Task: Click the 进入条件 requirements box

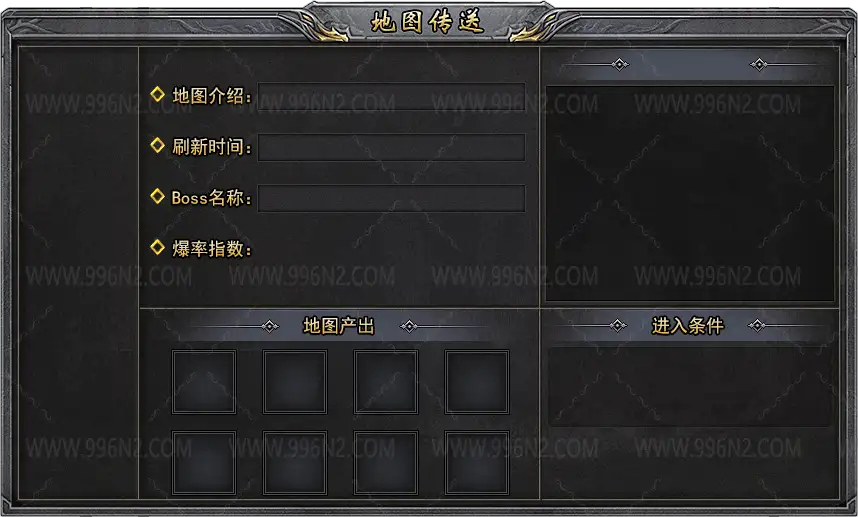Action: click(690, 387)
